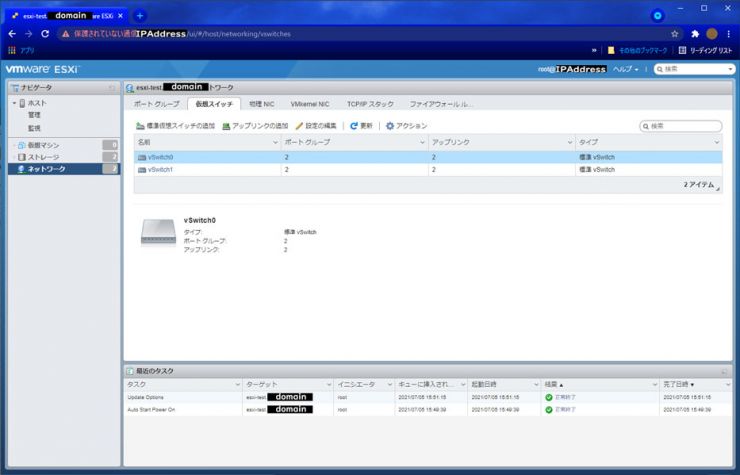Open the ヘルプ help menu
The width and height of the screenshot is (740, 475).
(x=625, y=69)
